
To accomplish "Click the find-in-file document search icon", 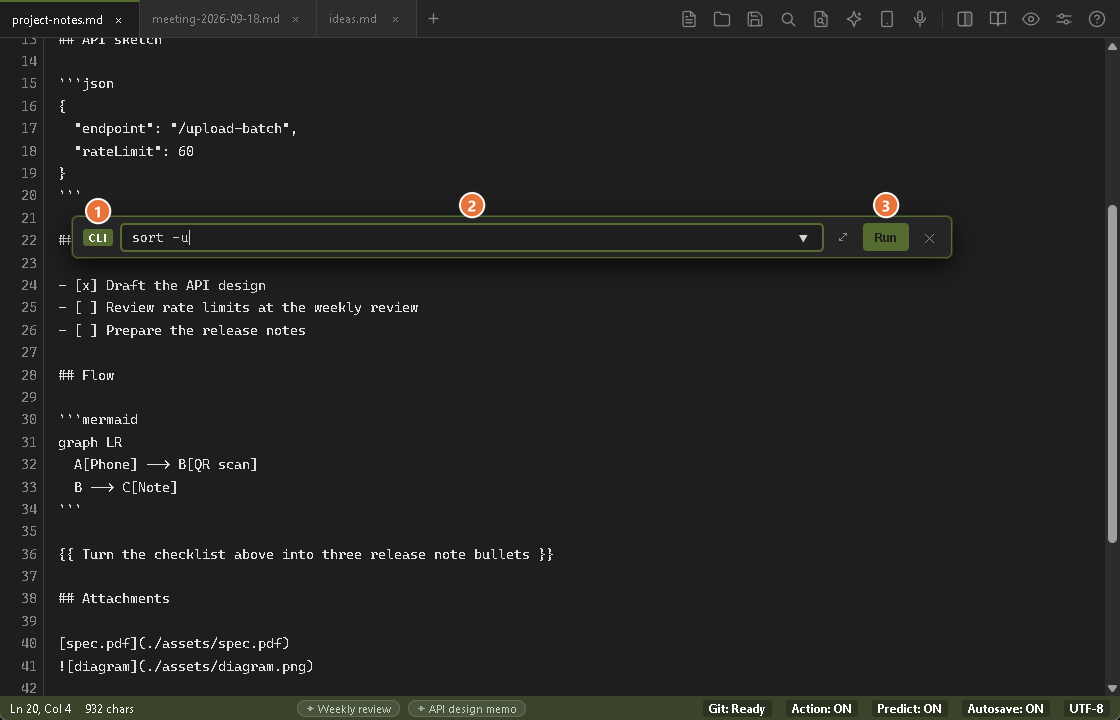I will pyautogui.click(x=821, y=19).
